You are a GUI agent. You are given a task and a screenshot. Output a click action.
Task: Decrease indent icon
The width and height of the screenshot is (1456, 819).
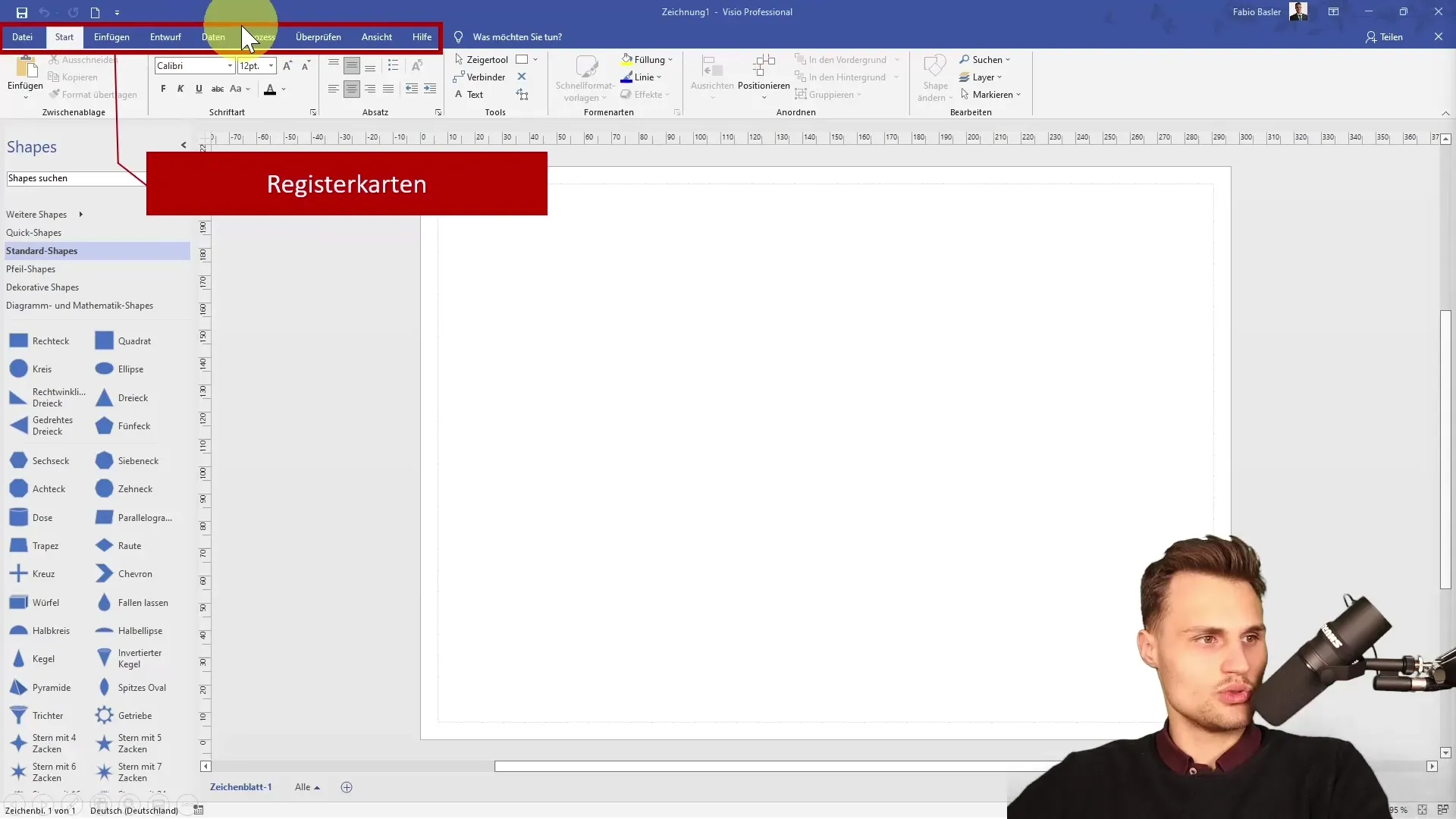(412, 89)
